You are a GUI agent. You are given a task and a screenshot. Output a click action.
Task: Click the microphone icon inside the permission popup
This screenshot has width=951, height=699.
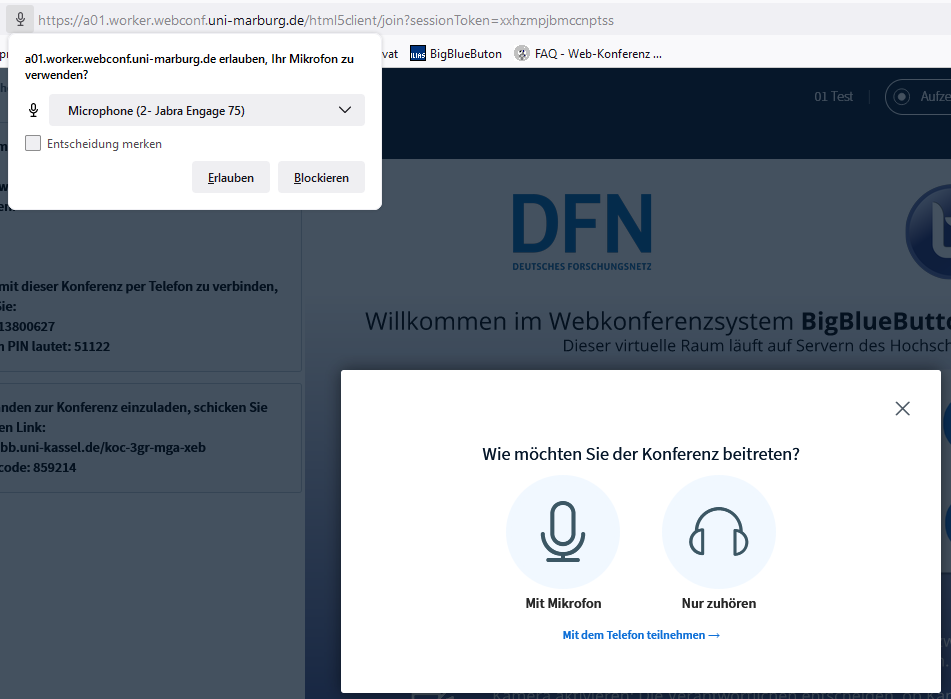click(33, 110)
